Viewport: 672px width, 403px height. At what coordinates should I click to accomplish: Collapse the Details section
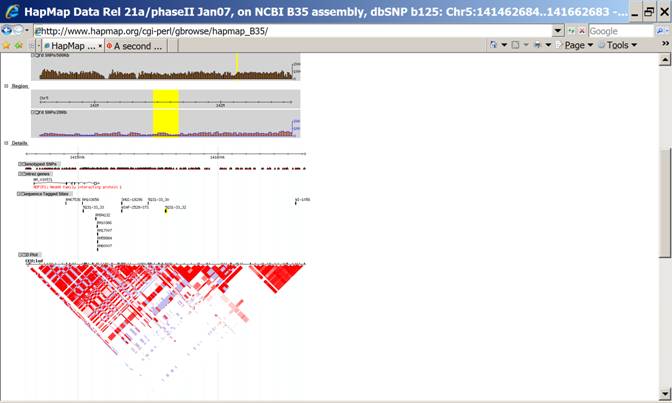tap(6, 143)
